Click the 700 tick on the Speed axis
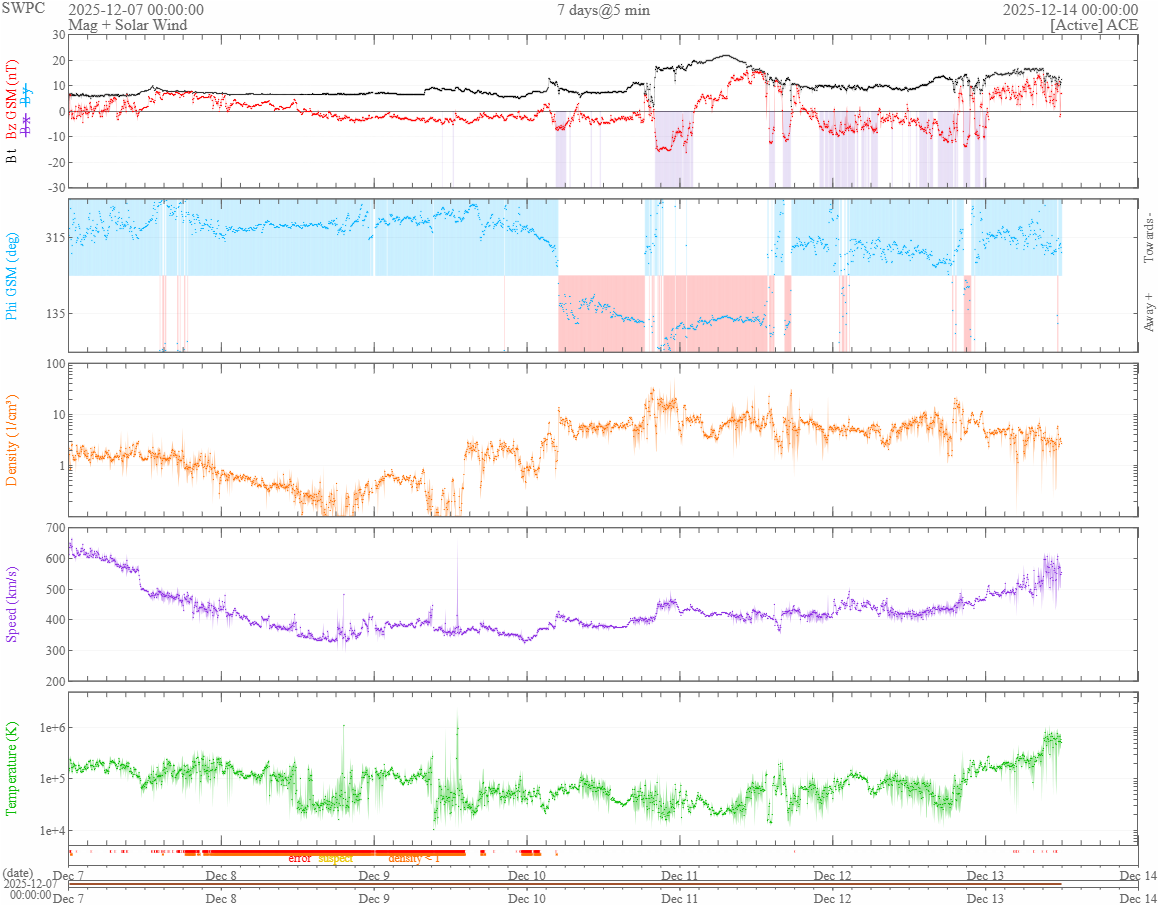1158x905 pixels. 55,527
